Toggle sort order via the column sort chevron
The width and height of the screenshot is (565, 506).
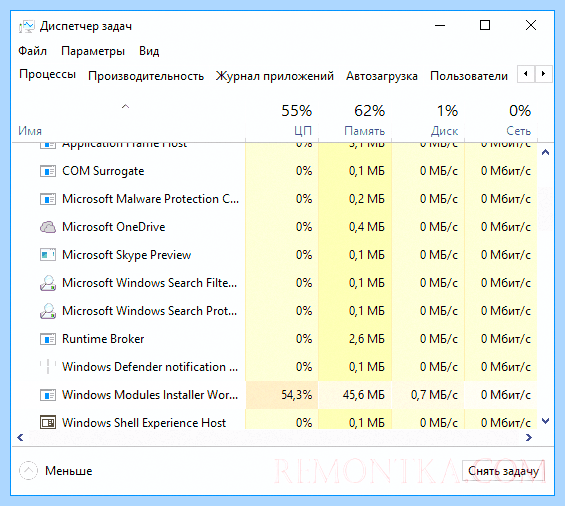coord(125,106)
